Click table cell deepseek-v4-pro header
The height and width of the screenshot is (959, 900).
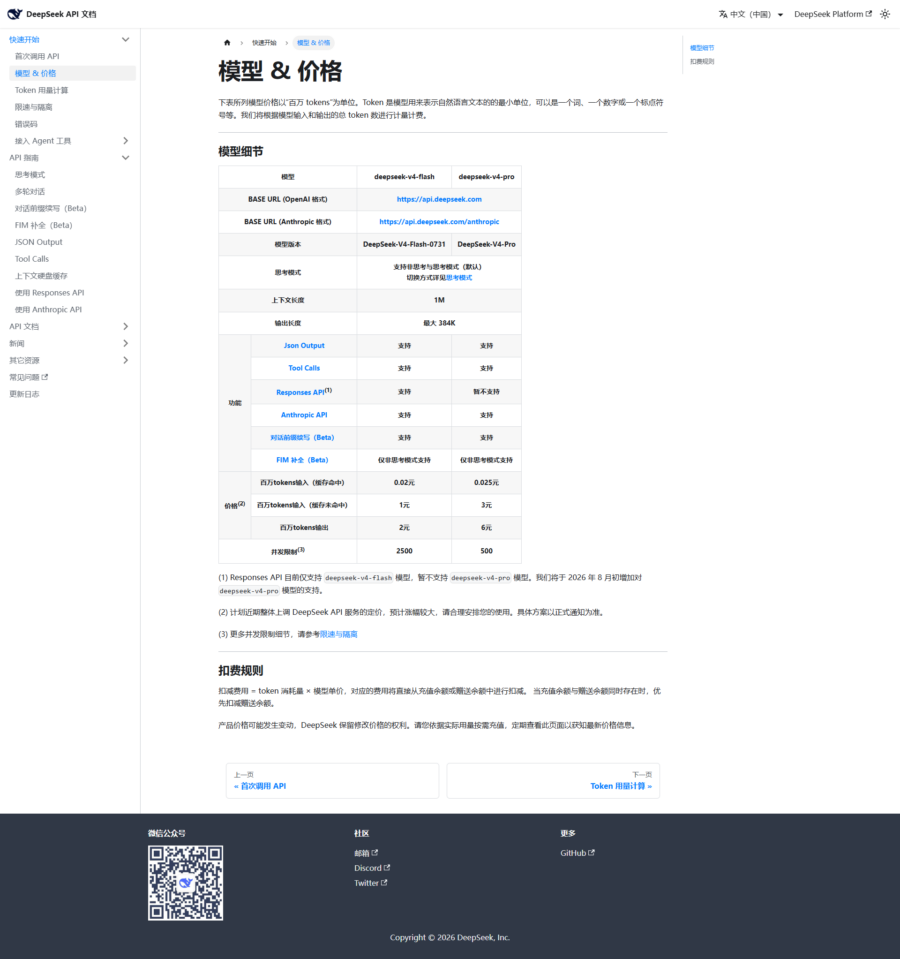(x=486, y=177)
